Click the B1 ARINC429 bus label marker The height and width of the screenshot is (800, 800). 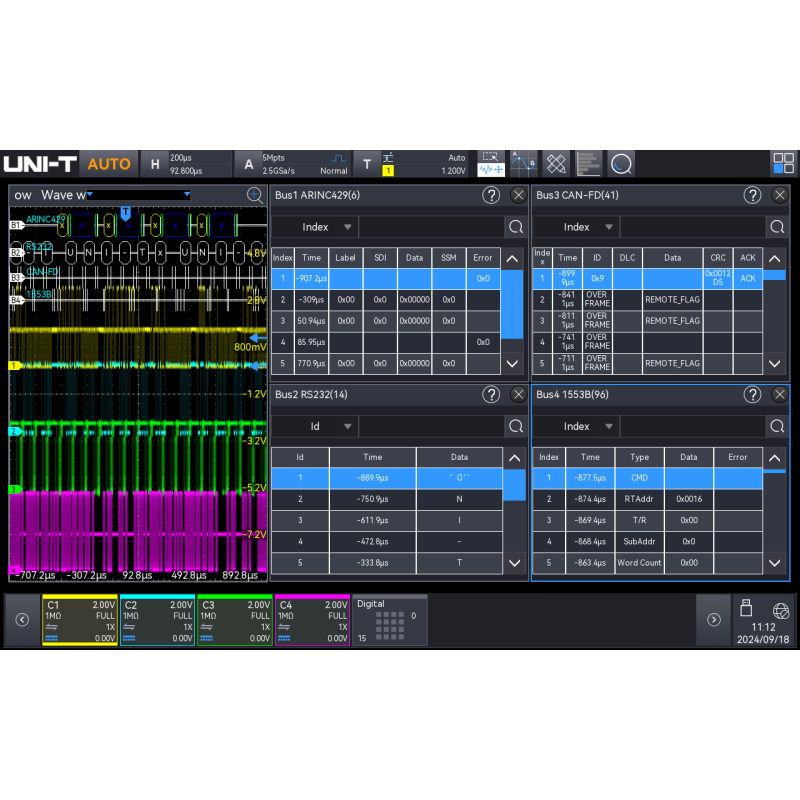(x=16, y=225)
